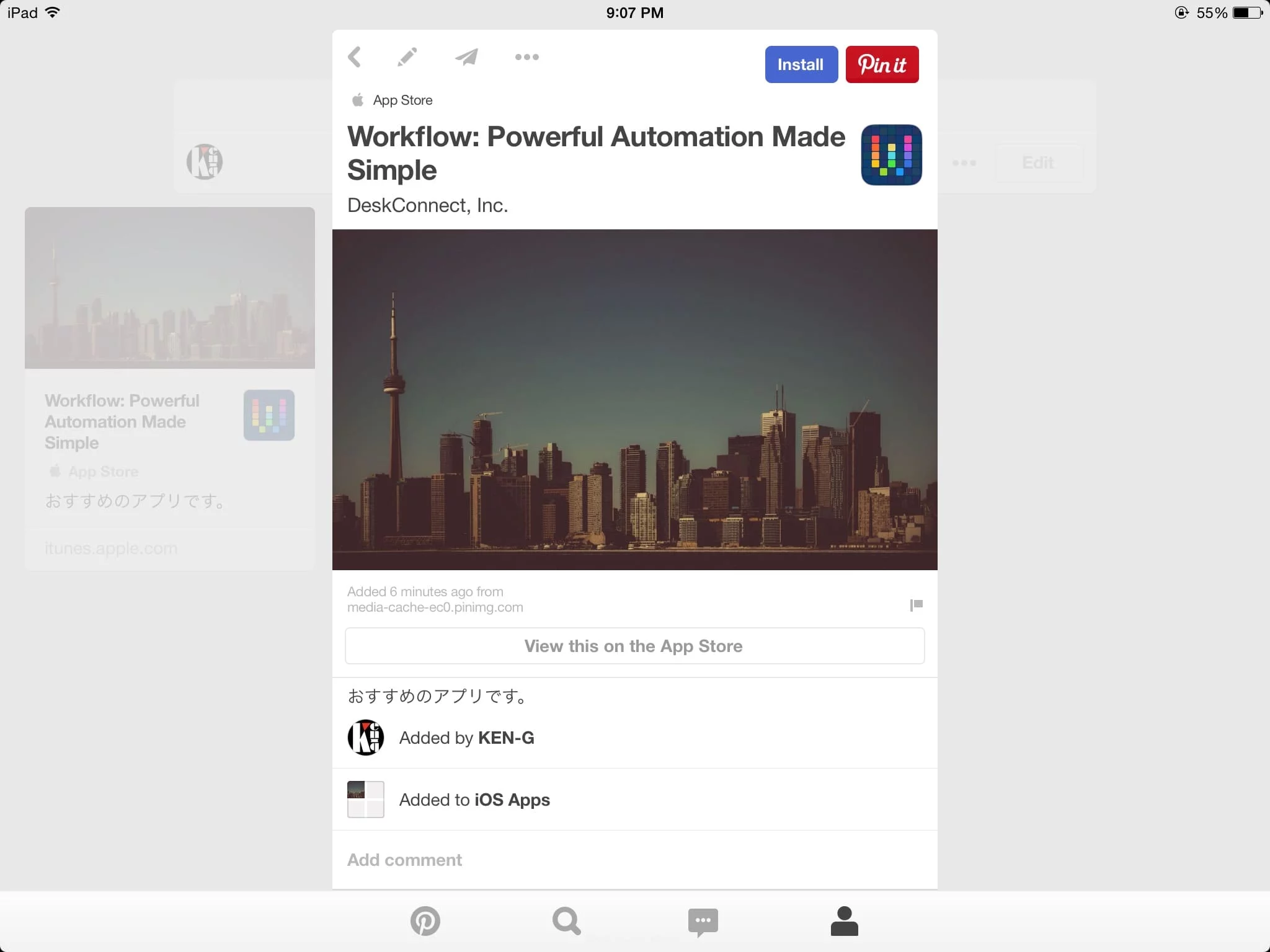The width and height of the screenshot is (1270, 952).
Task: Tap View this on the App Store
Action: tap(635, 646)
